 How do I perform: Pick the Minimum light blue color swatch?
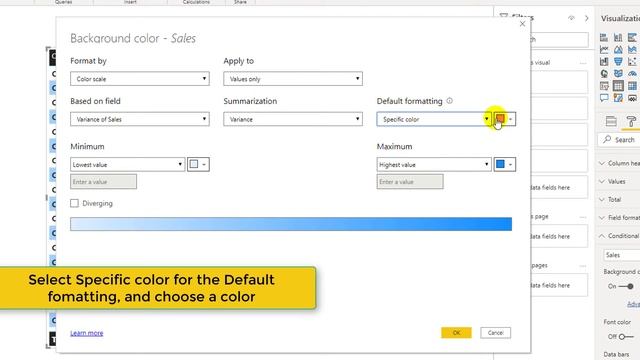pos(198,164)
